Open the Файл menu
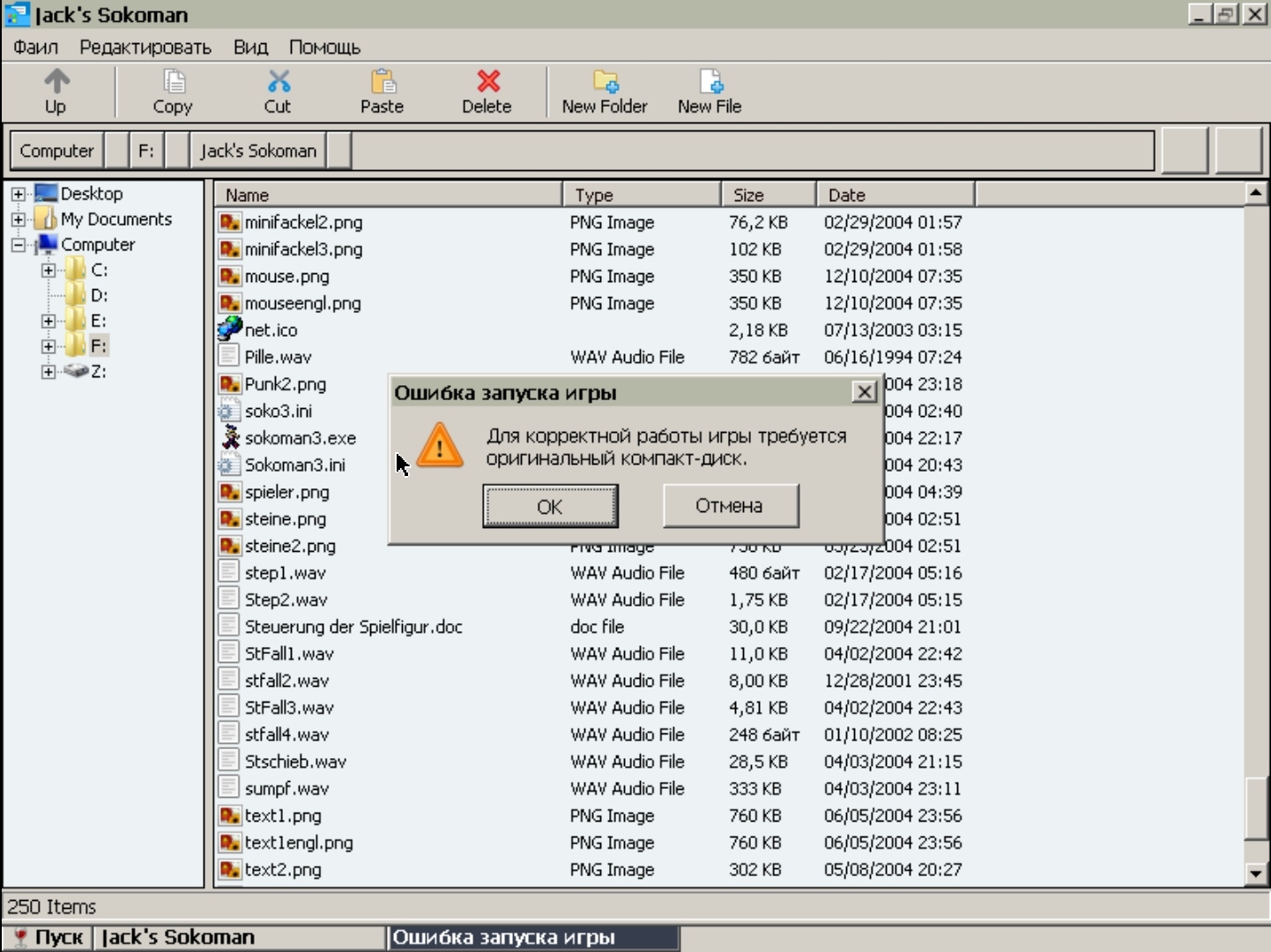The height and width of the screenshot is (952, 1271). (35, 48)
